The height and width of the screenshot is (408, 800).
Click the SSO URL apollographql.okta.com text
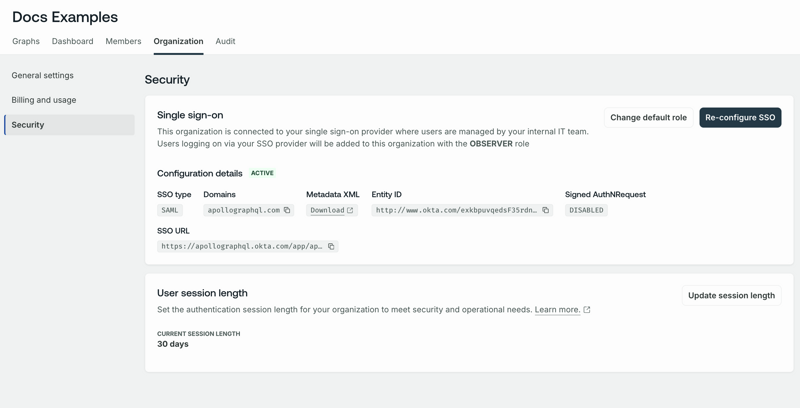(242, 246)
